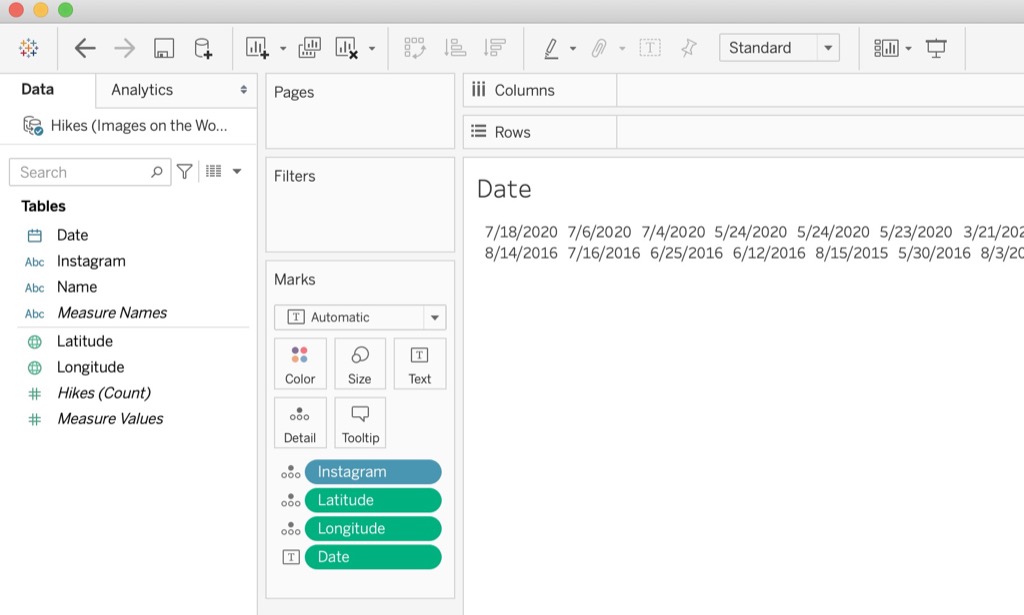This screenshot has height=615, width=1024.
Task: Open the Size shelf on the Marks card
Action: 360,362
